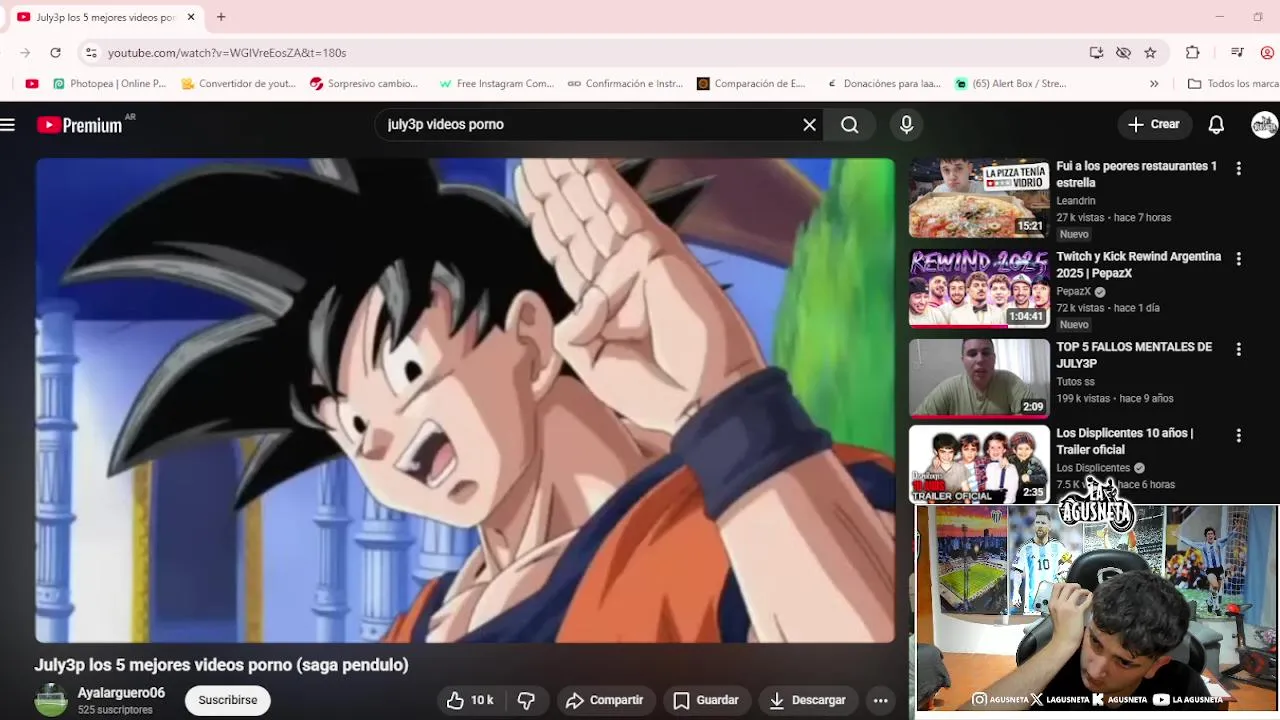
Task: Open TOP 5 FALLOS MENTALES thumbnail
Action: pos(978,378)
